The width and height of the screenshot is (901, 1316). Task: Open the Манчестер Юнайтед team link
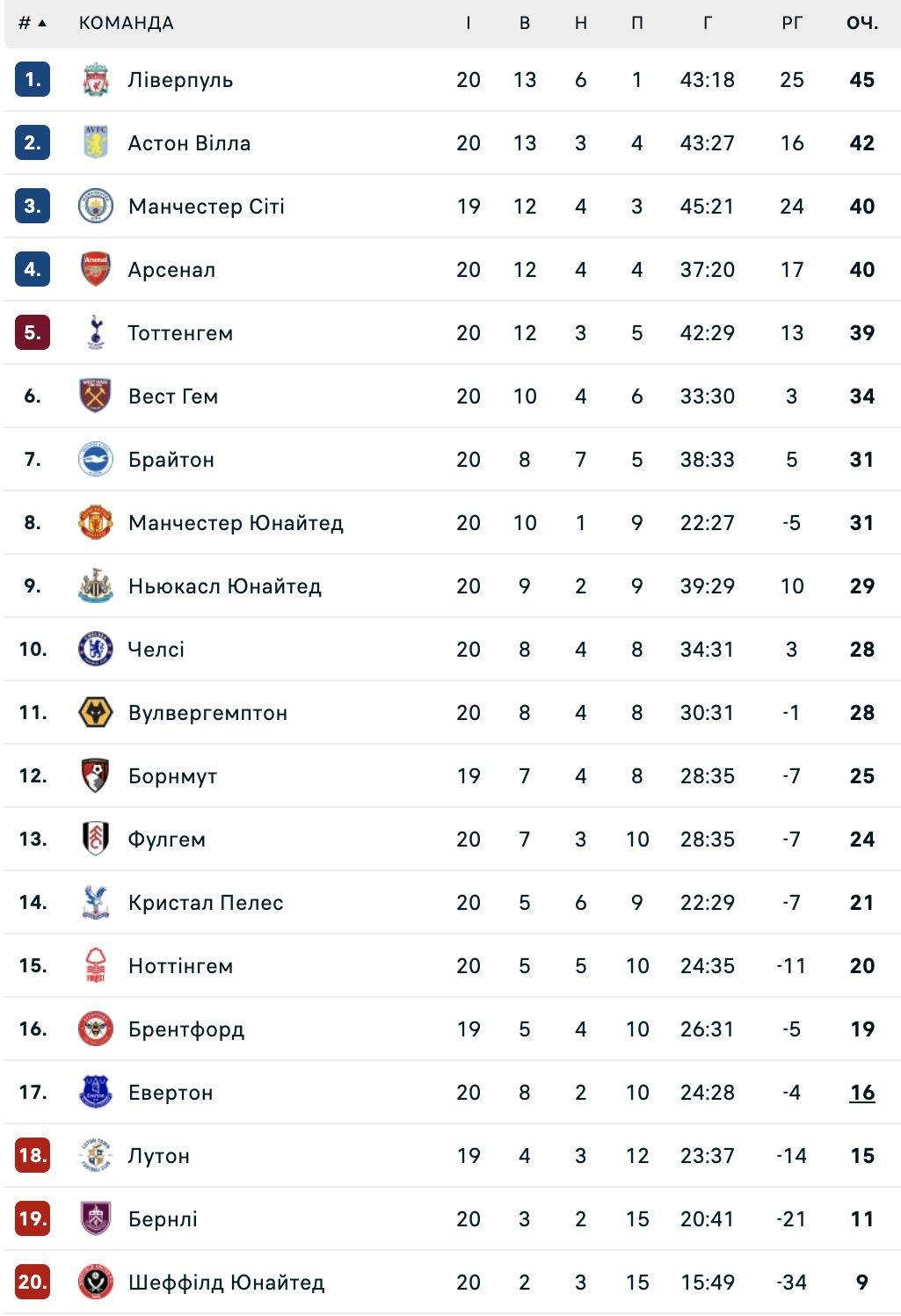pos(236,523)
